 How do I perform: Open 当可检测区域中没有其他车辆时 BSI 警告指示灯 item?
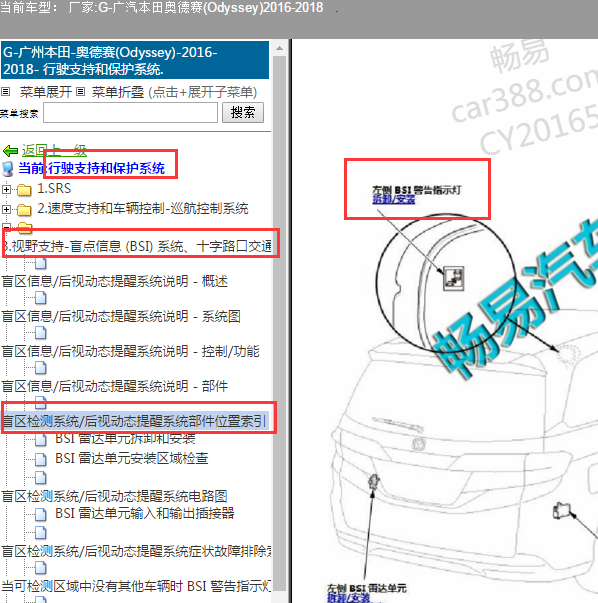(x=137, y=586)
